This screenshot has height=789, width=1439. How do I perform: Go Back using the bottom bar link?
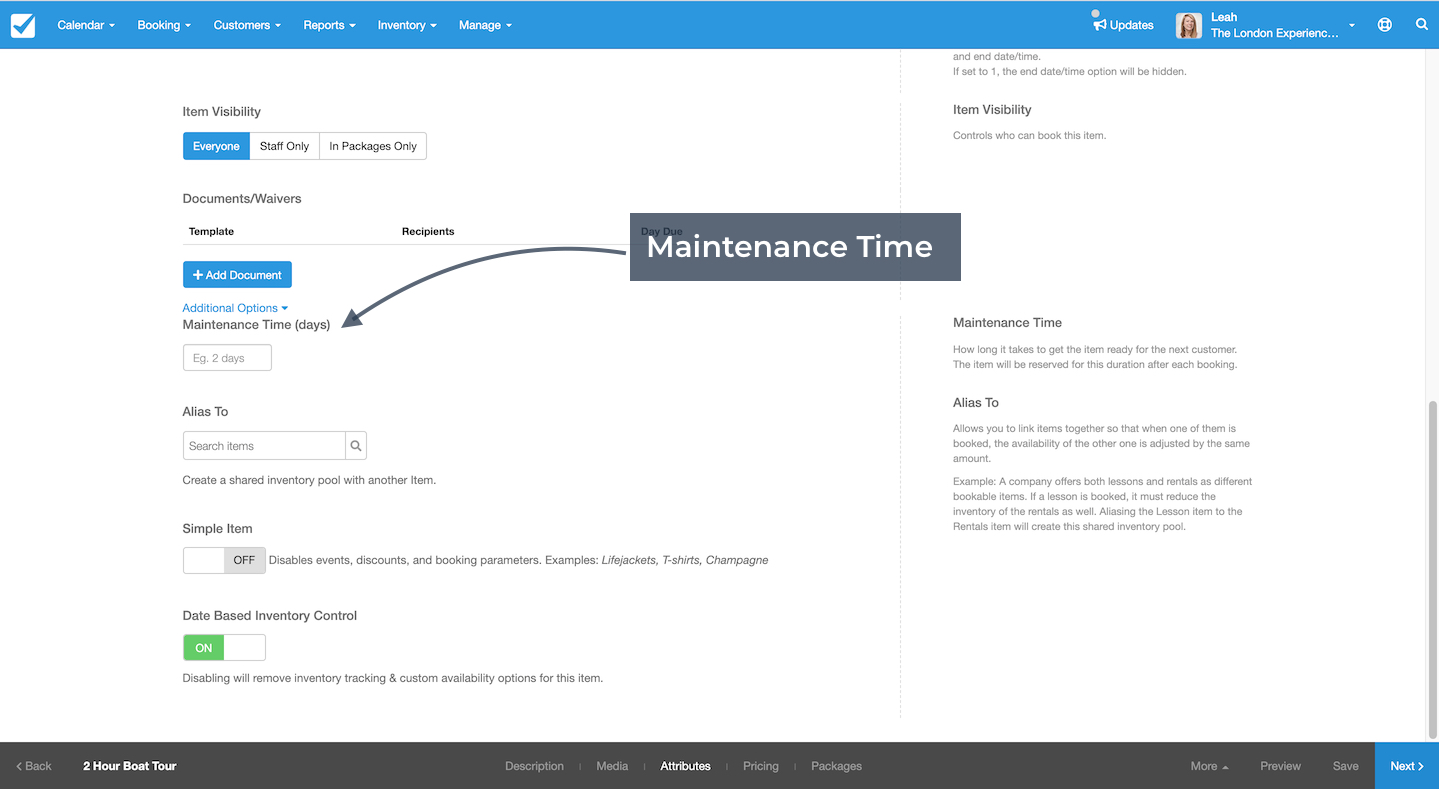pyautogui.click(x=34, y=766)
